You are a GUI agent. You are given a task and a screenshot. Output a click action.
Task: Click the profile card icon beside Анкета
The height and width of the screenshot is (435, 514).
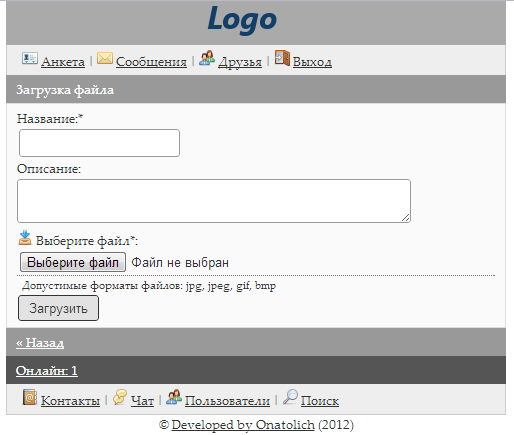[30, 58]
